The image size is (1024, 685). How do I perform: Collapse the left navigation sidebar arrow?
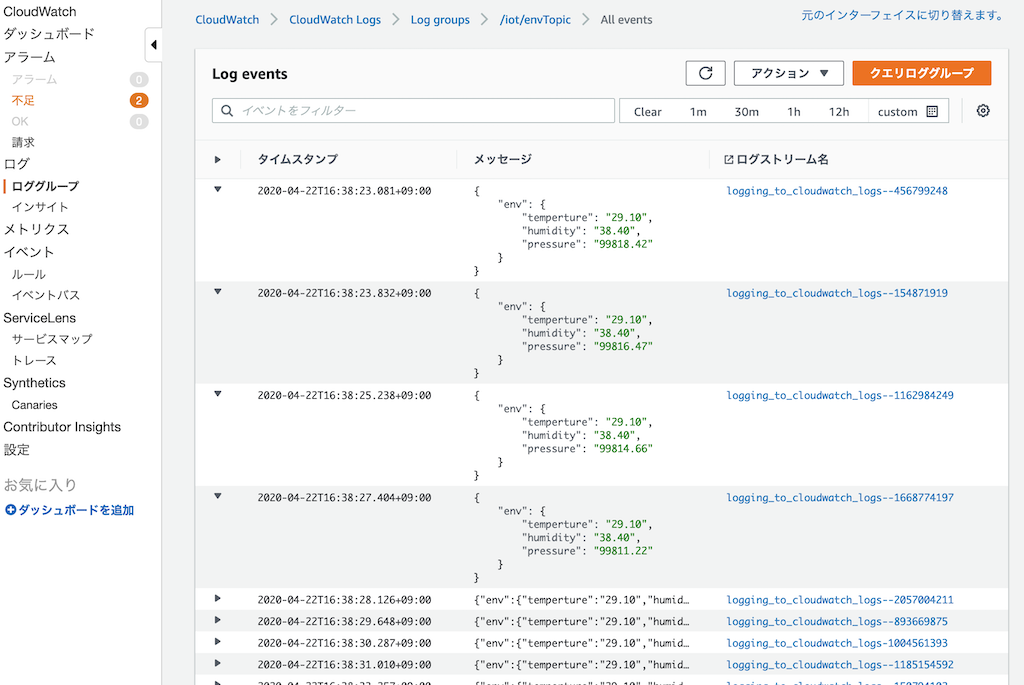click(x=153, y=45)
